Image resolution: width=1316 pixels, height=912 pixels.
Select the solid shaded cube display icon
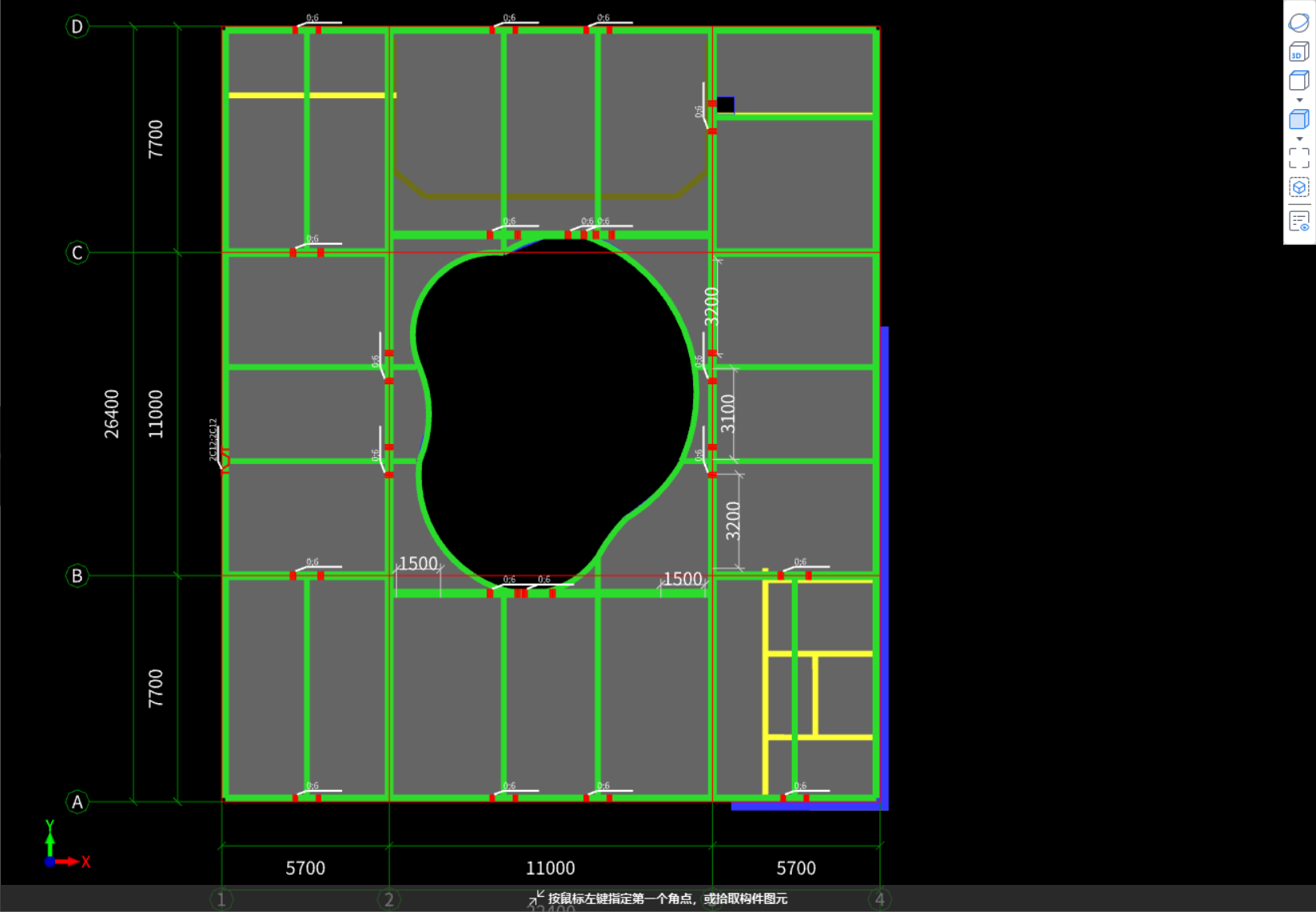tap(1298, 120)
